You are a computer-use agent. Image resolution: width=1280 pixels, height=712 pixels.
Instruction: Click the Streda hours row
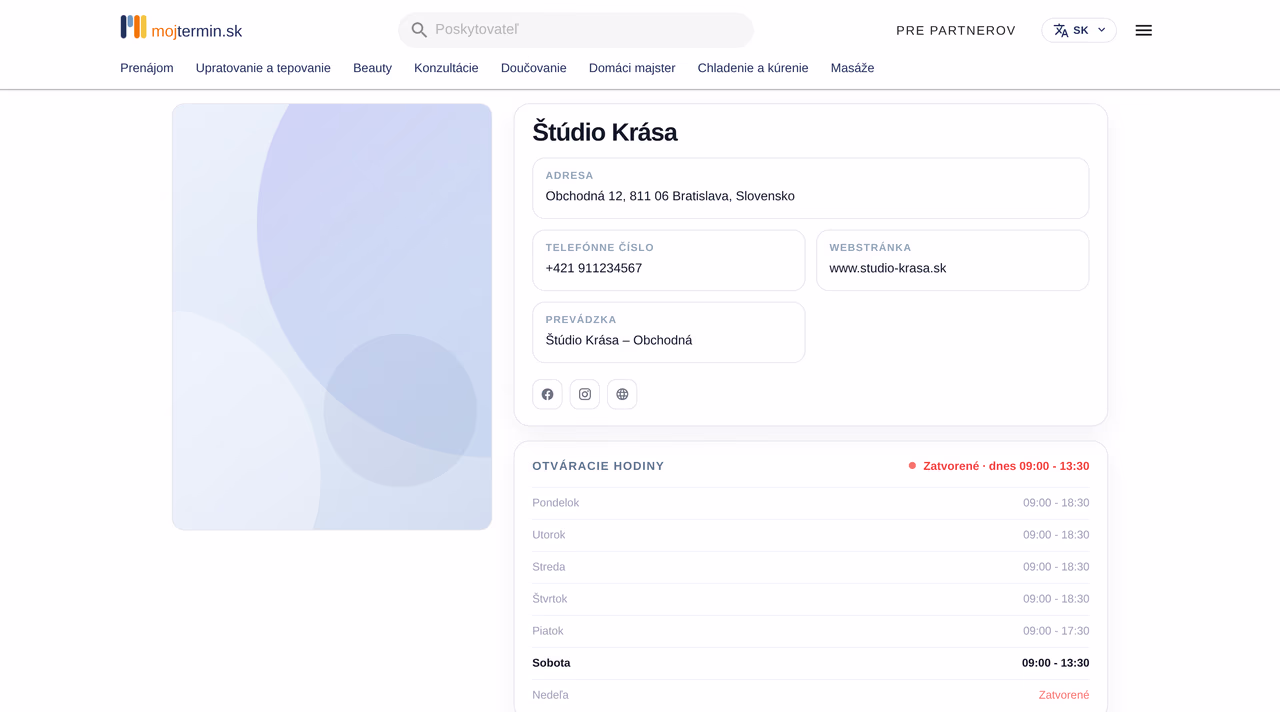pyautogui.click(x=811, y=567)
